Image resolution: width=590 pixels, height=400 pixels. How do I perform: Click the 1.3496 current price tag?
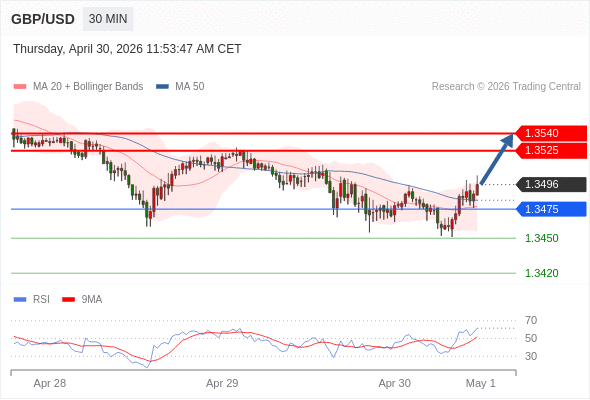[x=551, y=184]
